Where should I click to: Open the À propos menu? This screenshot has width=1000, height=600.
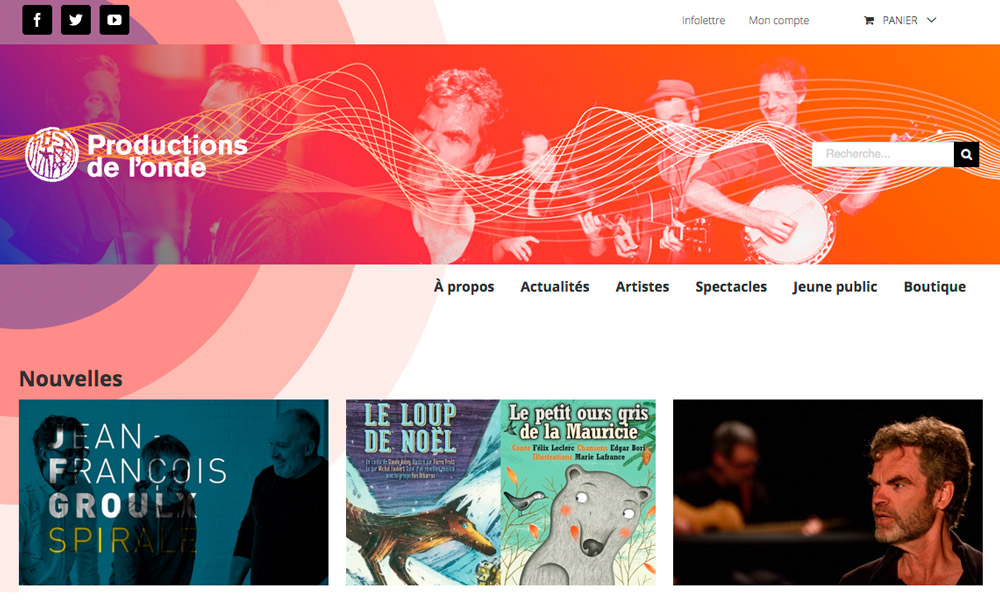click(x=464, y=287)
